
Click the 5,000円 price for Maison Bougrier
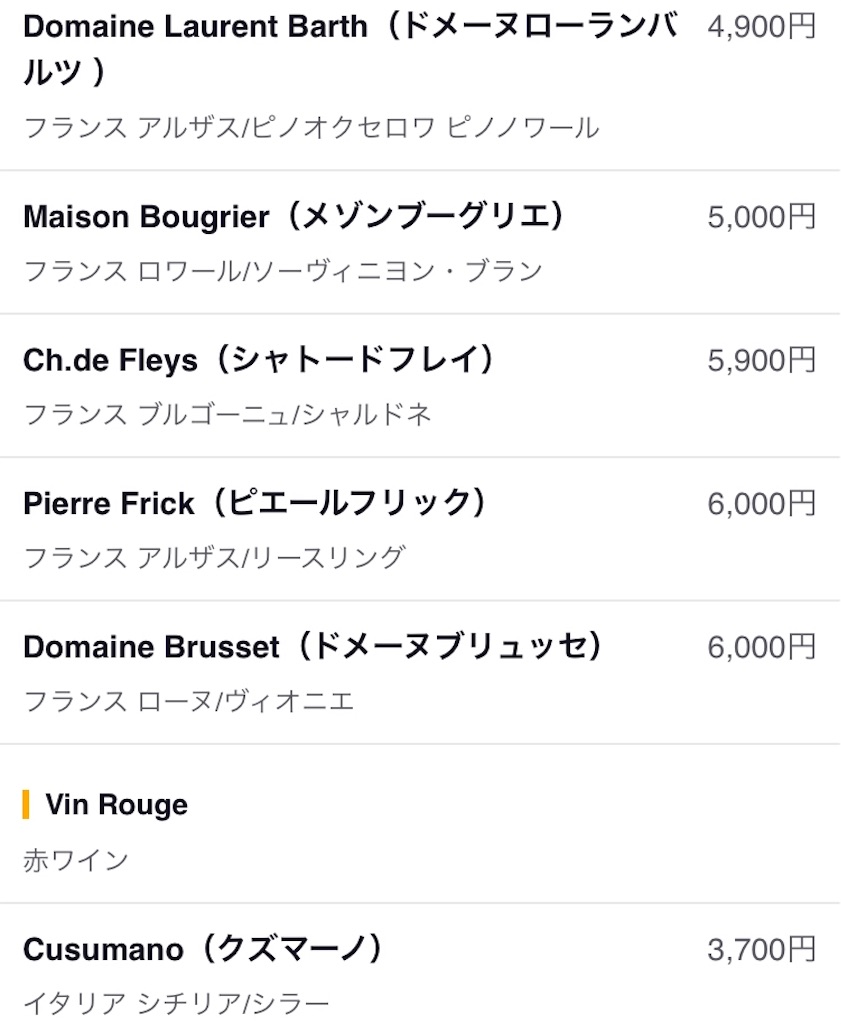click(761, 217)
